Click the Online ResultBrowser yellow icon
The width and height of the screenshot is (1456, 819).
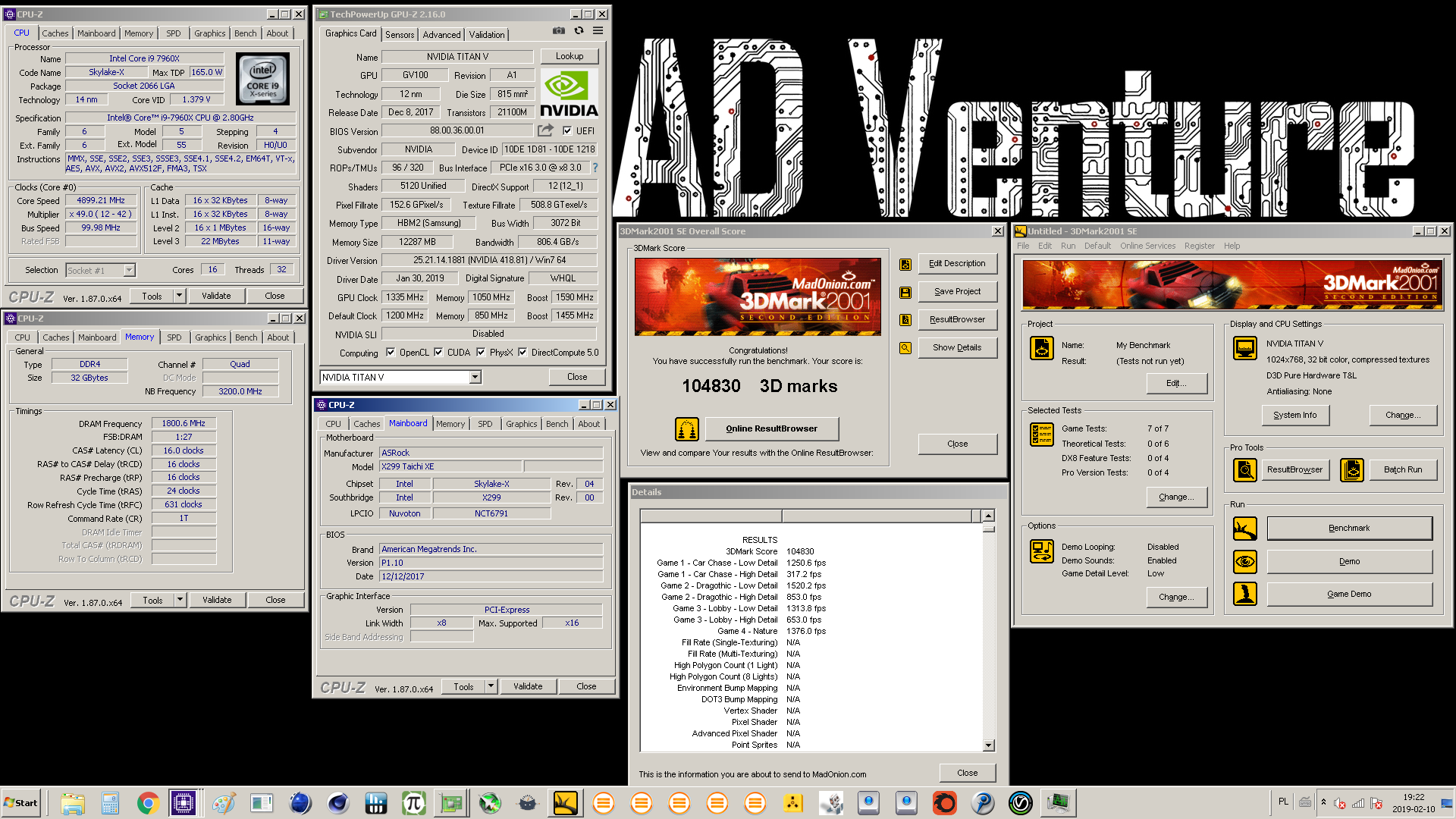[x=687, y=429]
